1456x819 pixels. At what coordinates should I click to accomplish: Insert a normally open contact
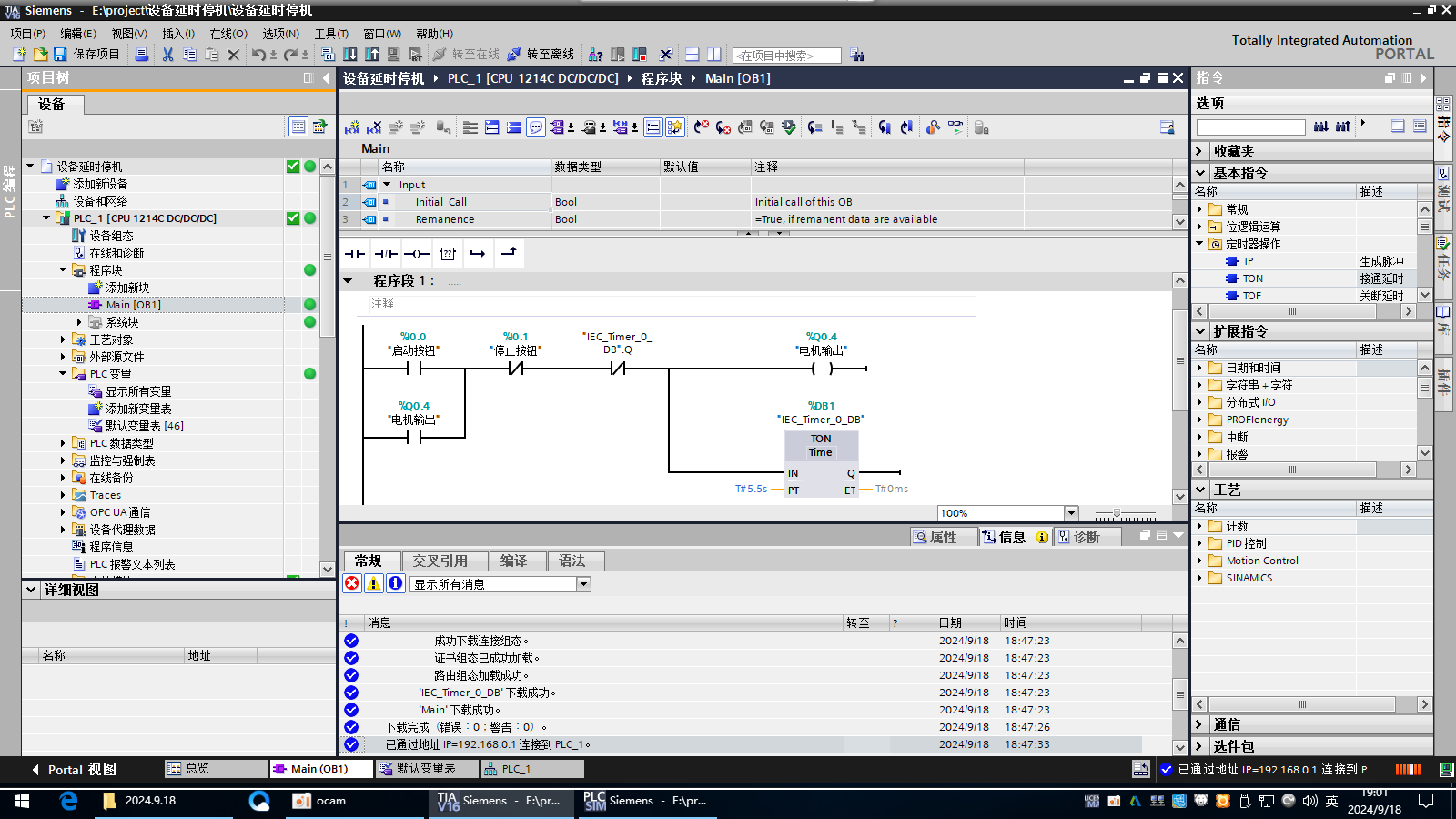tap(355, 253)
